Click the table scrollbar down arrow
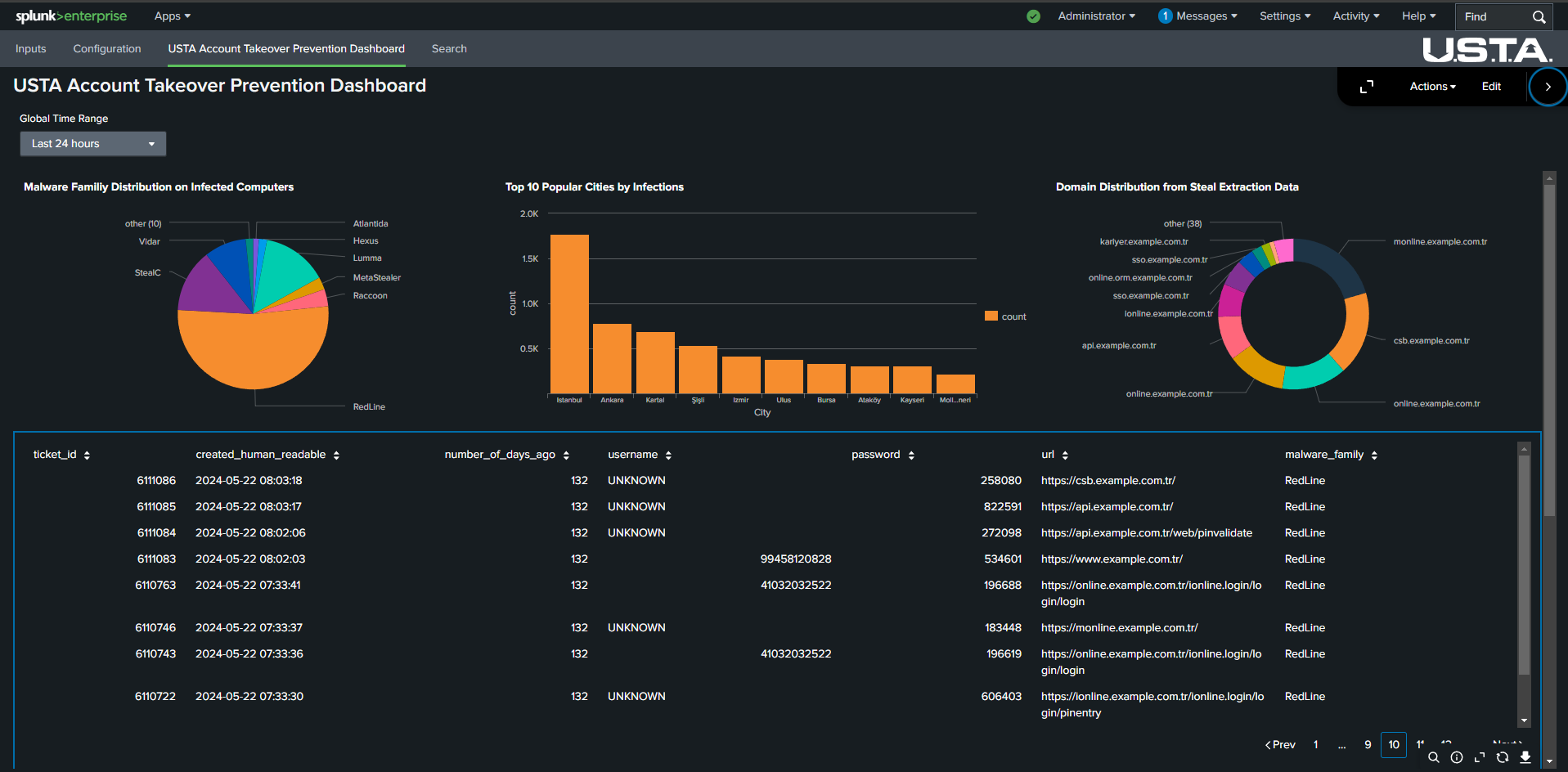Image resolution: width=1568 pixels, height=772 pixels. (x=1524, y=720)
